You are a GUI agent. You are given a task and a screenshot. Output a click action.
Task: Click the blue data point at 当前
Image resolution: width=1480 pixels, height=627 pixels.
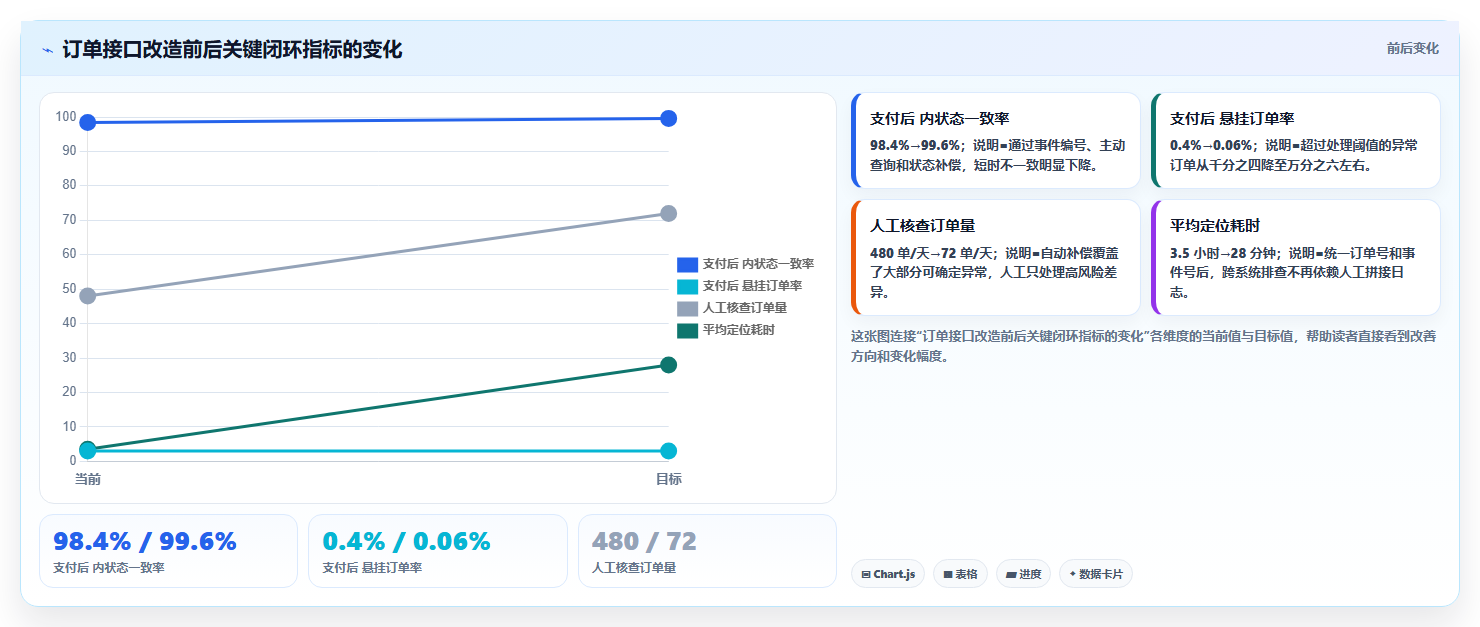88,122
